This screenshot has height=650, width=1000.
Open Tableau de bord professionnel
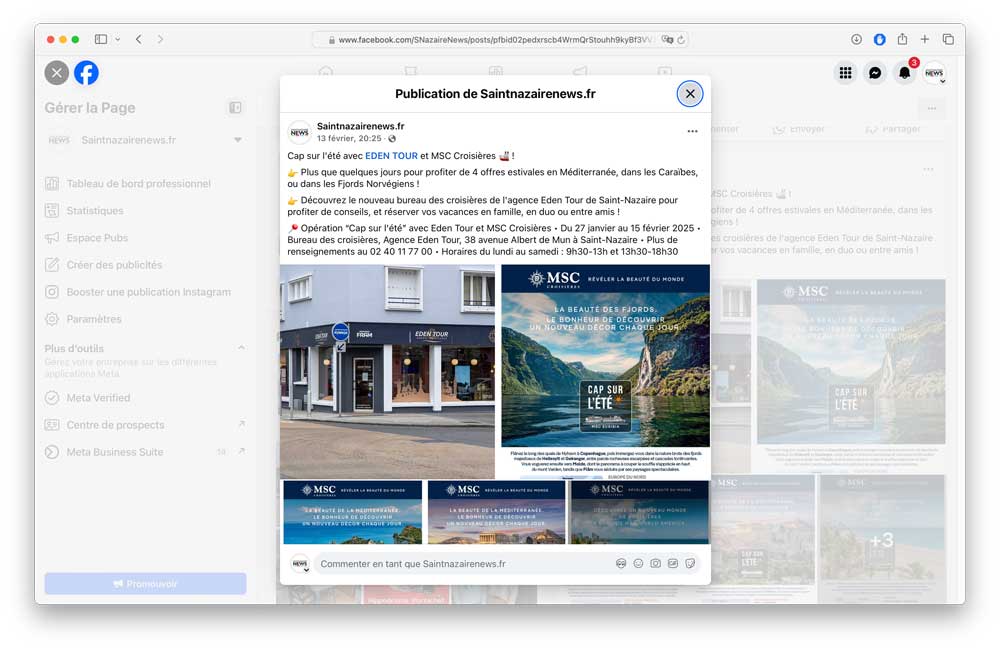coord(138,184)
